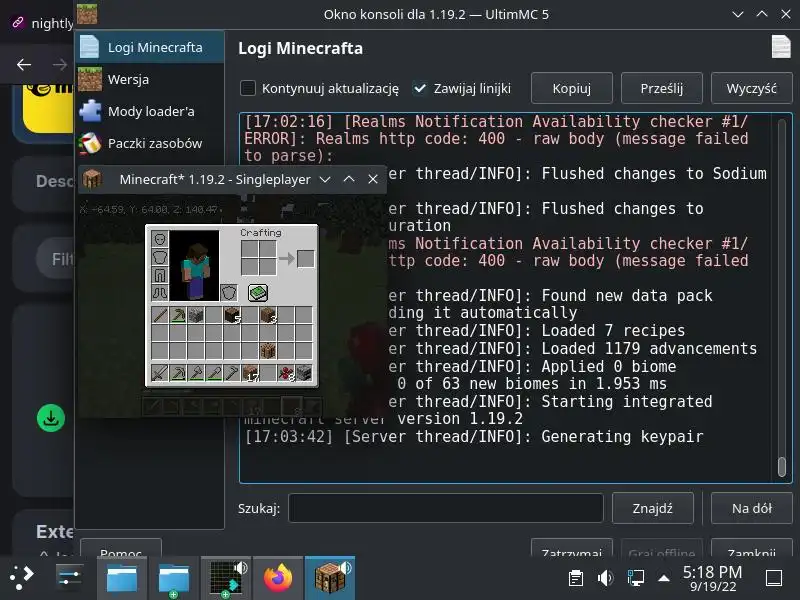800x600 pixels.
Task: Open the volume tray icon
Action: 605,578
